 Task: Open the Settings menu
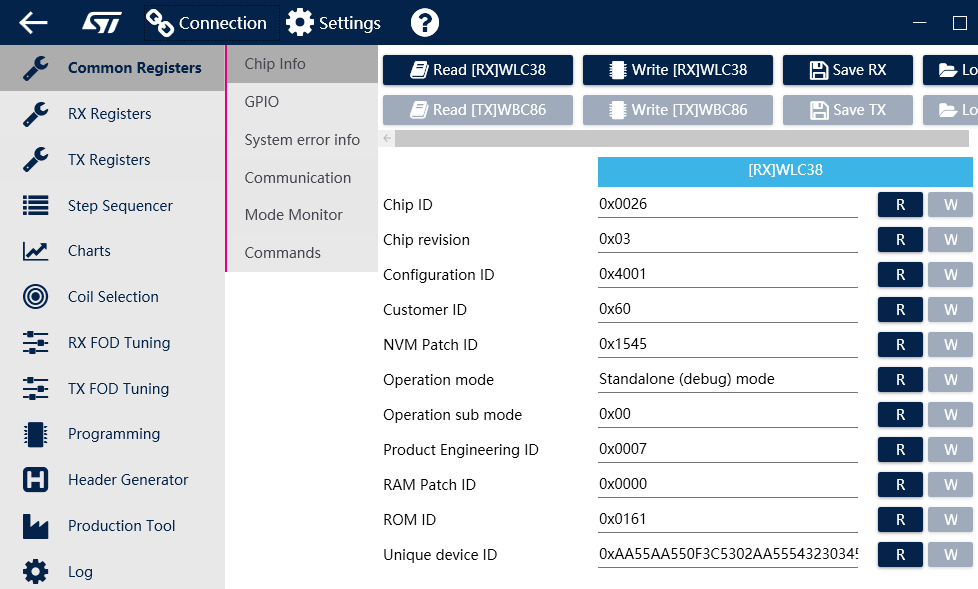point(333,22)
